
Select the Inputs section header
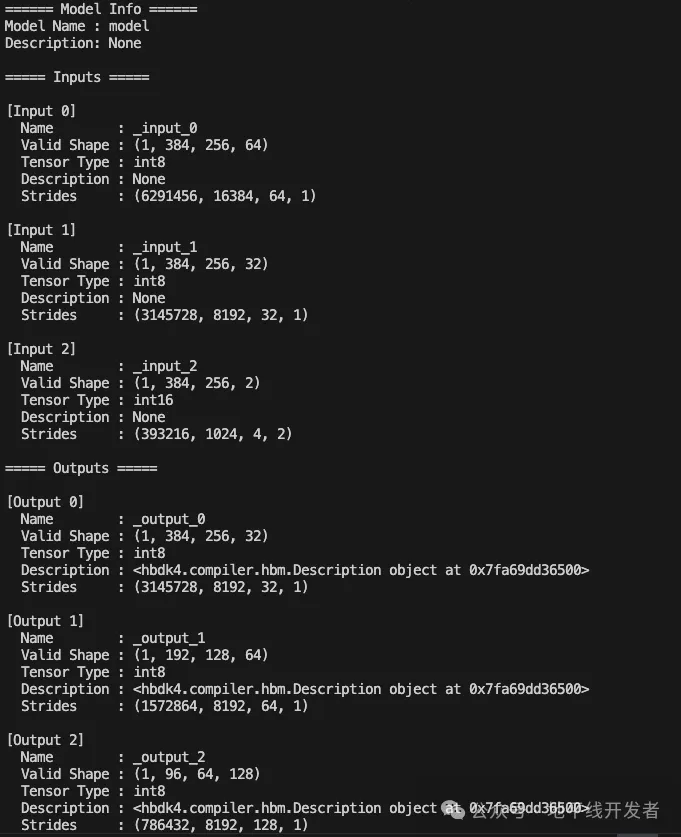(77, 77)
